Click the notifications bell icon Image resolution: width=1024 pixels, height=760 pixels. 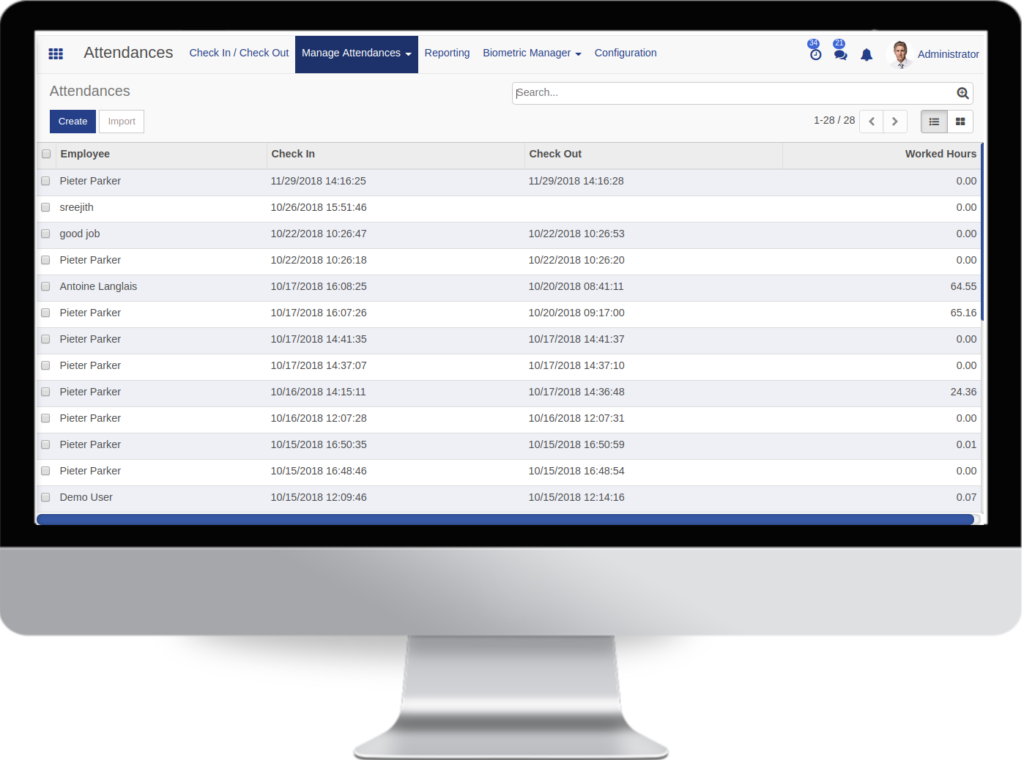(866, 53)
